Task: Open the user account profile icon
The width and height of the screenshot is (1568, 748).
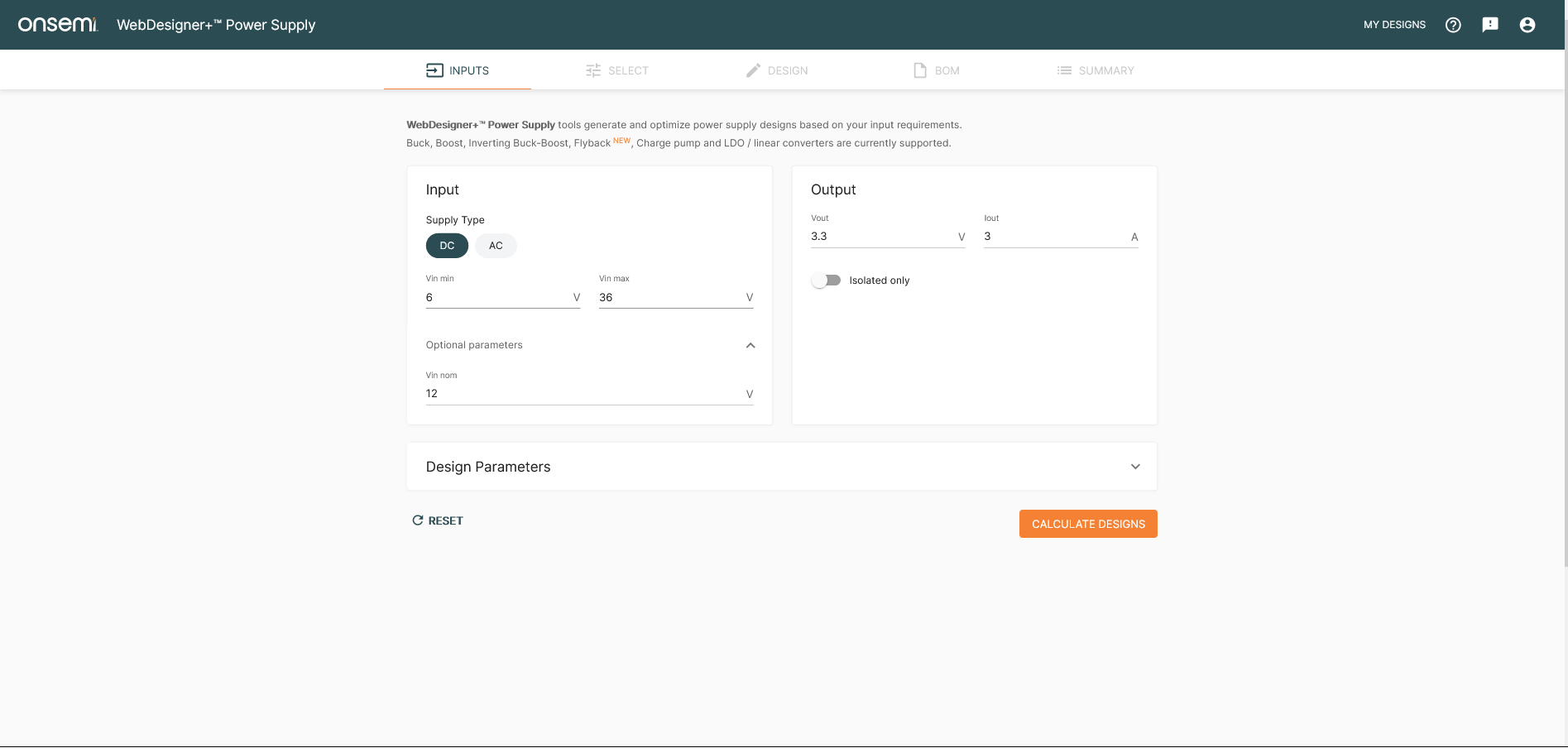Action: (1527, 25)
